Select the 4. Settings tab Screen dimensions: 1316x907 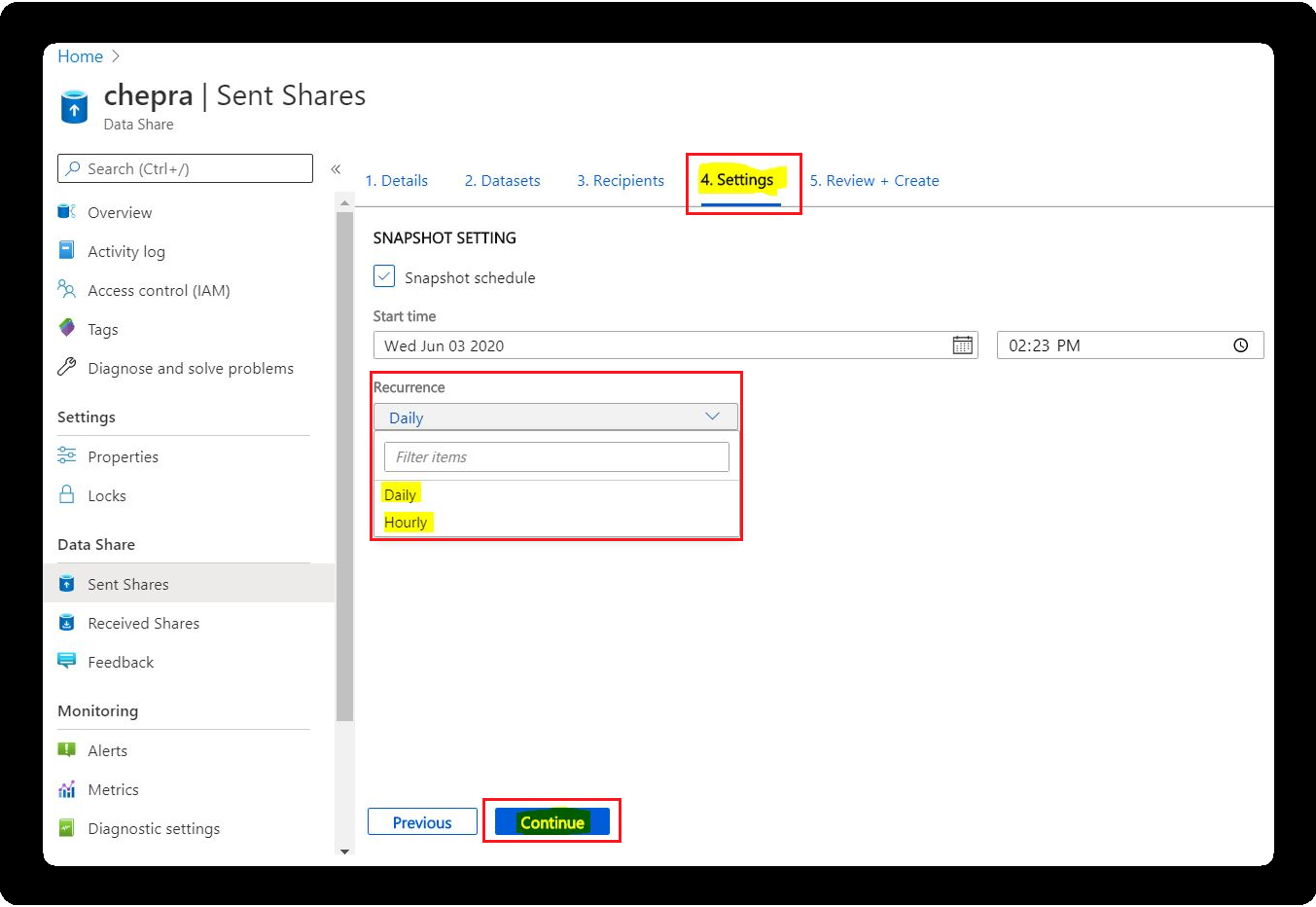pyautogui.click(x=737, y=180)
